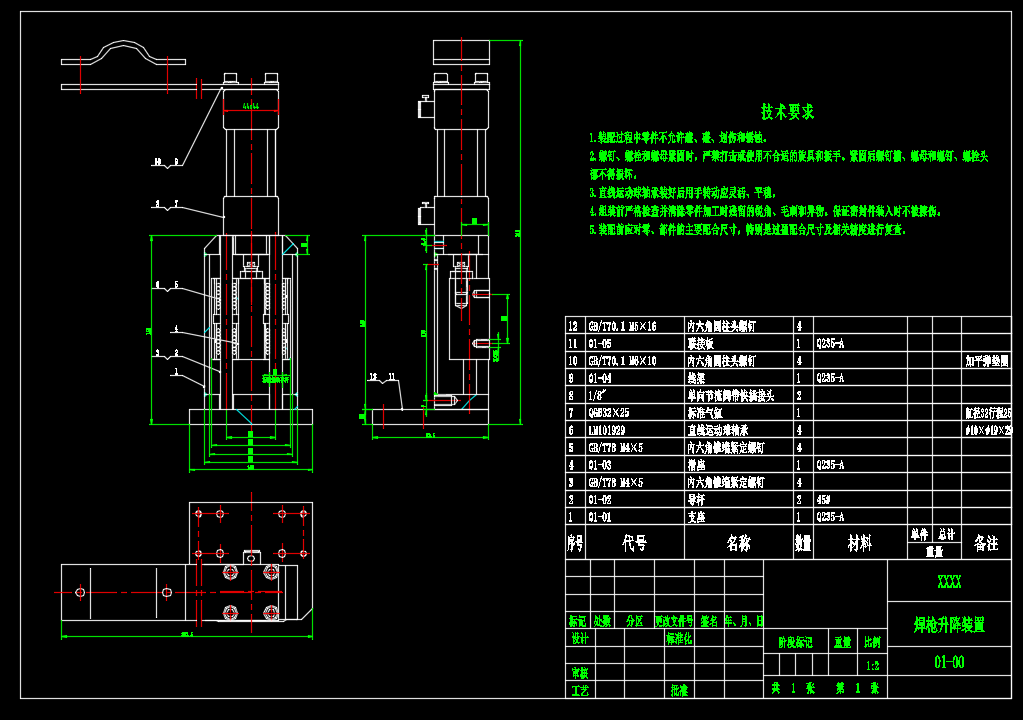The height and width of the screenshot is (720, 1023).
Task: Select the 标准化 label cell
Action: 679,638
